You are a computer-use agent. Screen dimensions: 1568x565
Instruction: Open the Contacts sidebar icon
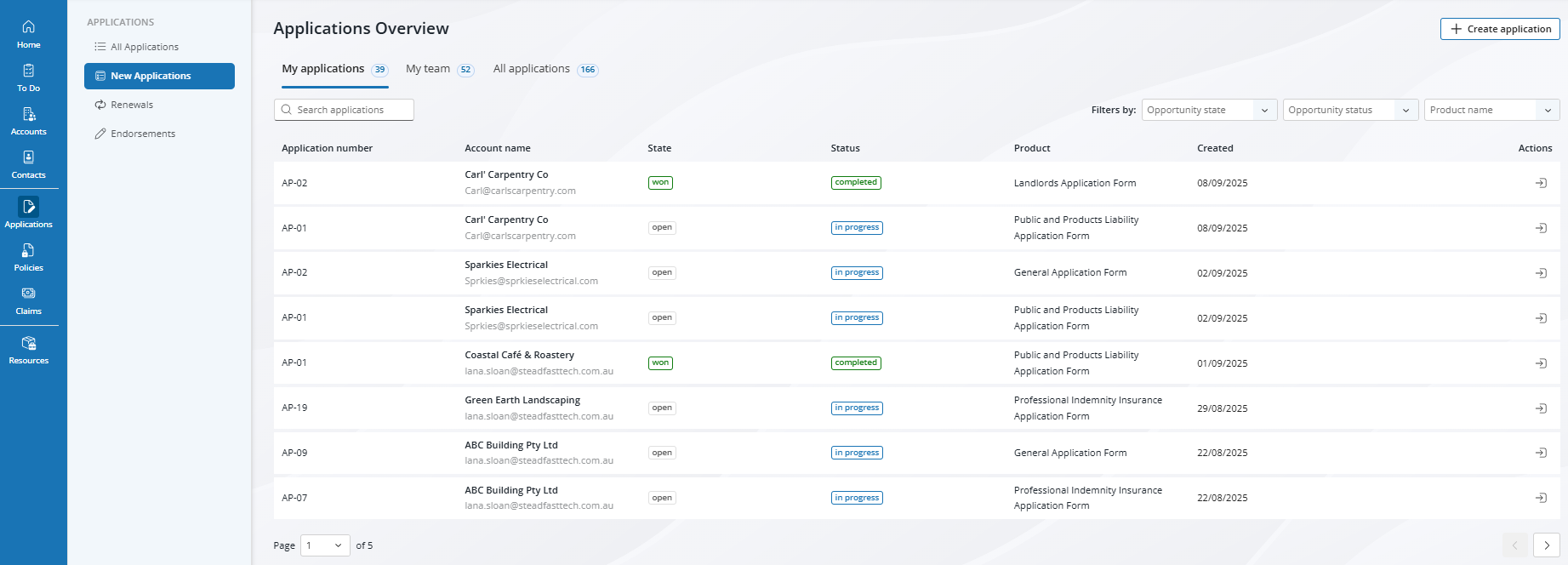[x=28, y=163]
